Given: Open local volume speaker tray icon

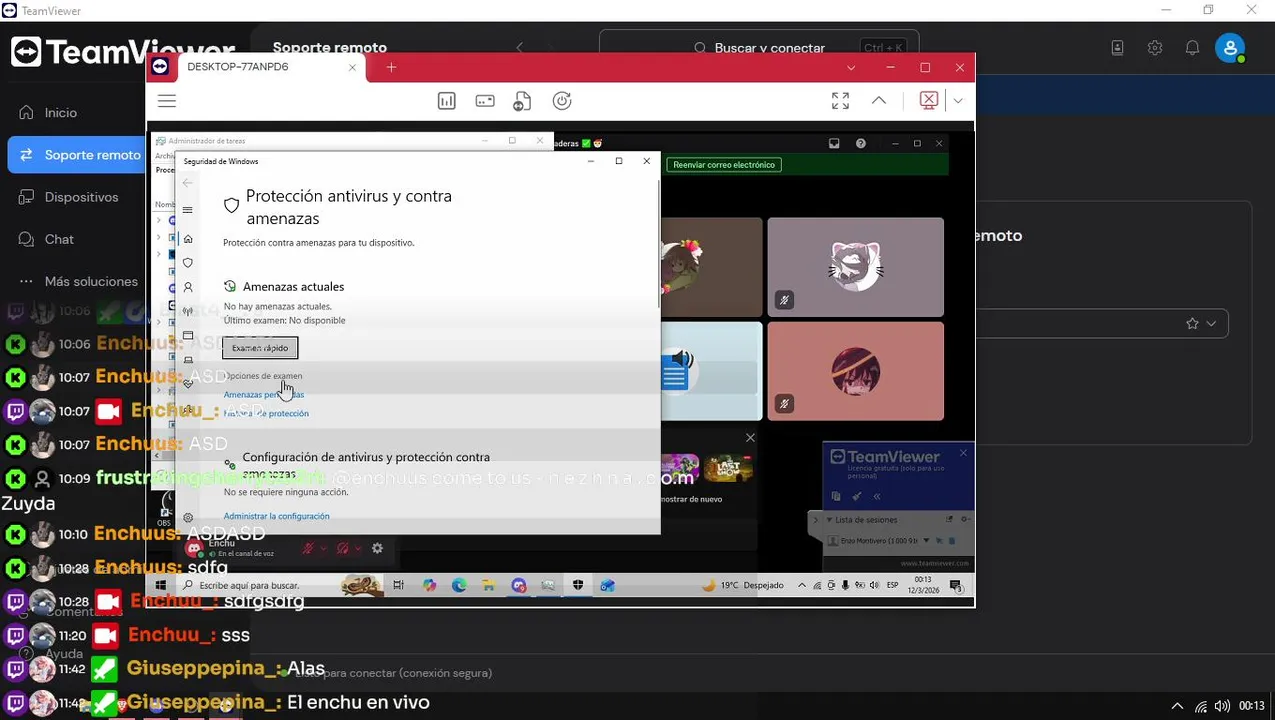Looking at the screenshot, I should click(x=1222, y=706).
